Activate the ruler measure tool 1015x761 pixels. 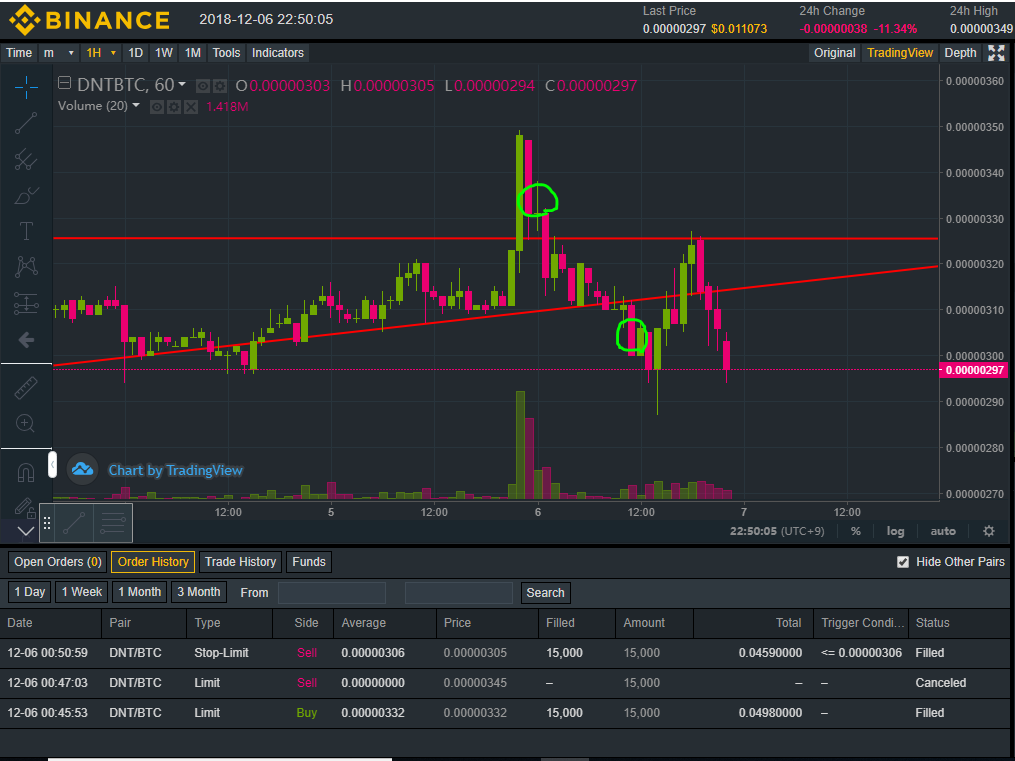[x=26, y=388]
